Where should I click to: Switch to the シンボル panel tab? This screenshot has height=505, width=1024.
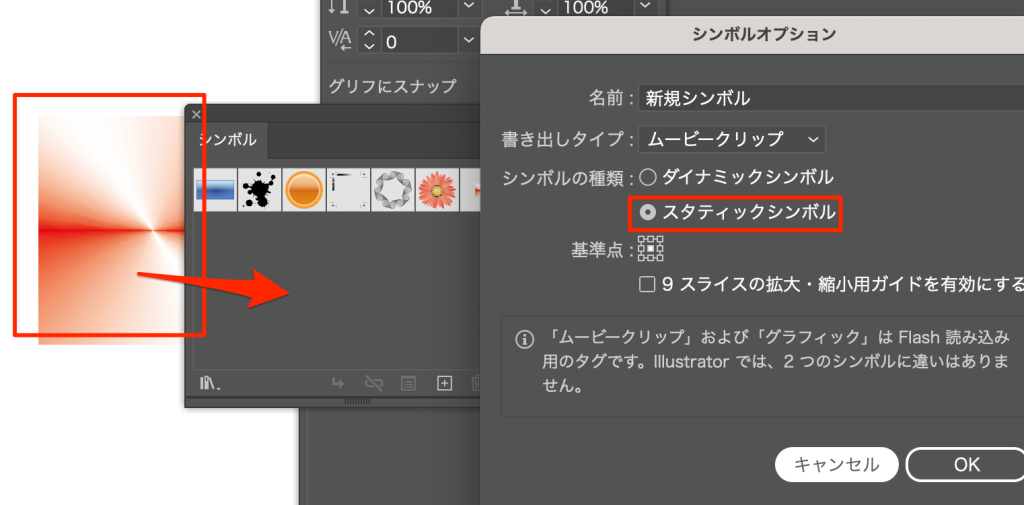(x=227, y=139)
